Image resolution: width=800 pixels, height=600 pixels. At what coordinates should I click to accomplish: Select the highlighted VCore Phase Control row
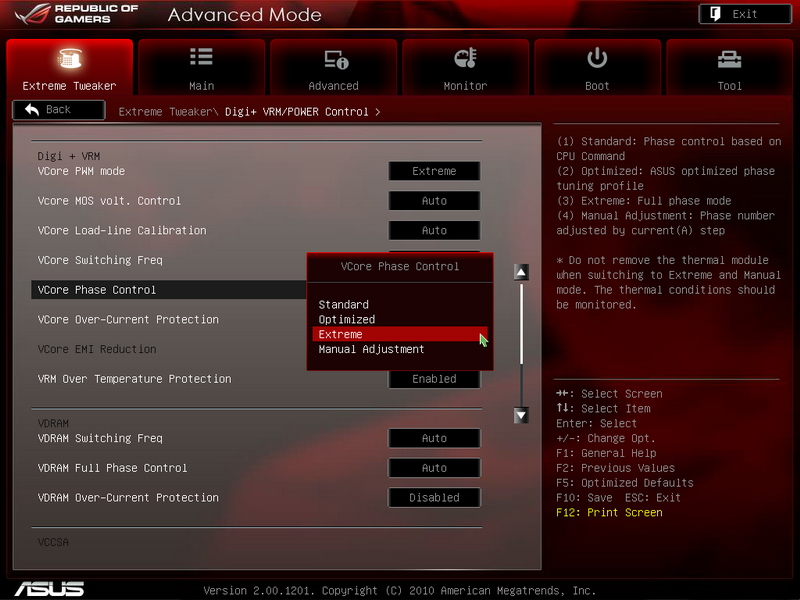tap(168, 290)
